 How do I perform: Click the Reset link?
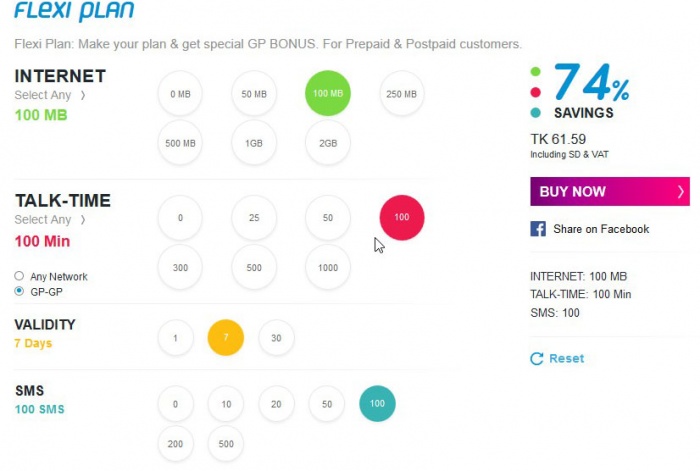(566, 358)
